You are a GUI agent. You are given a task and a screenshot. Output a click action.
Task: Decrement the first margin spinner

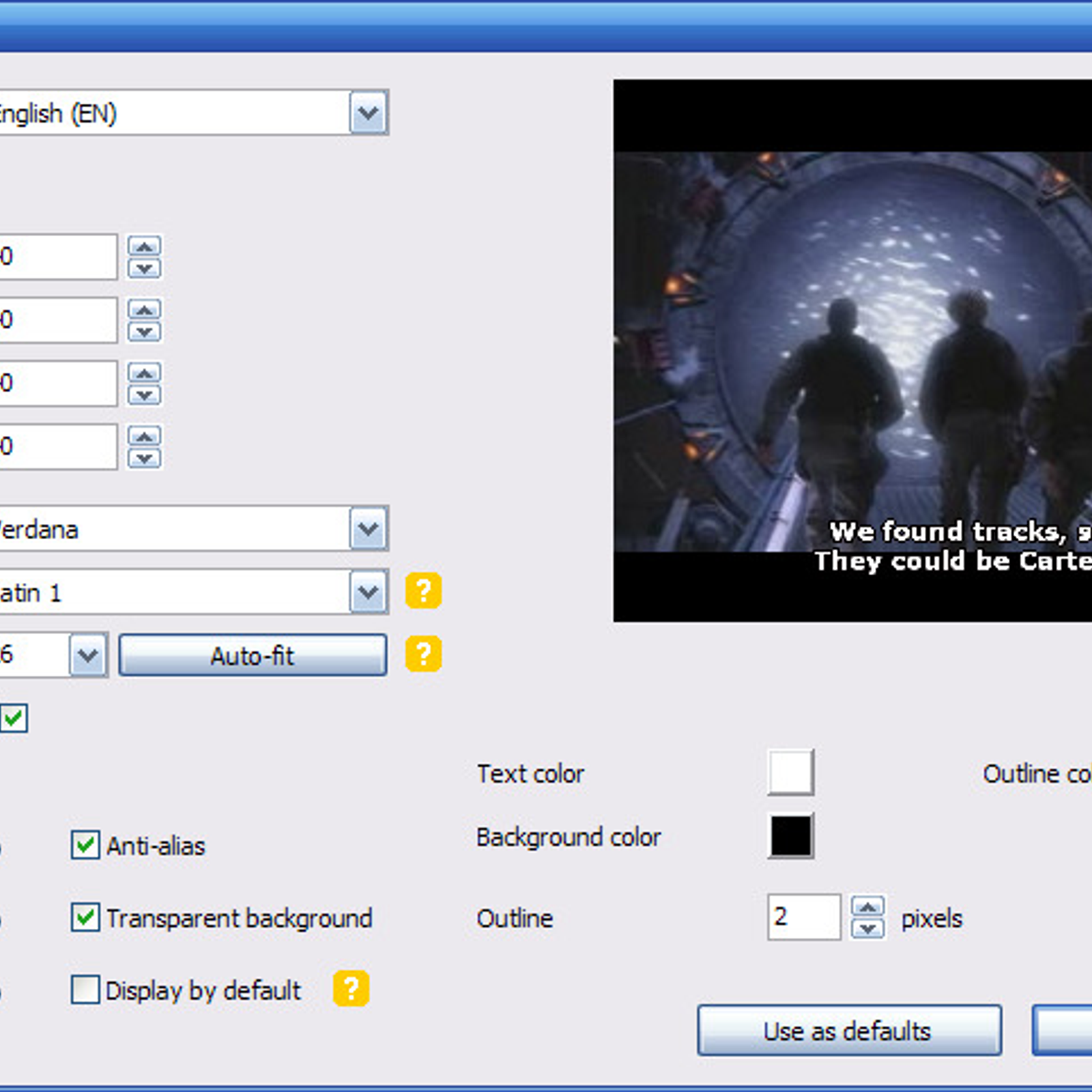coord(144,268)
